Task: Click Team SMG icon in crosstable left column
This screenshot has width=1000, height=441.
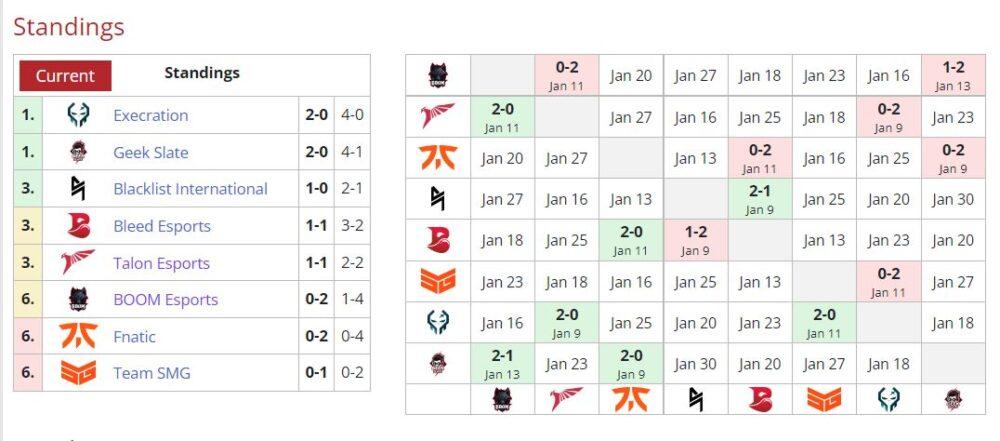Action: tap(438, 281)
